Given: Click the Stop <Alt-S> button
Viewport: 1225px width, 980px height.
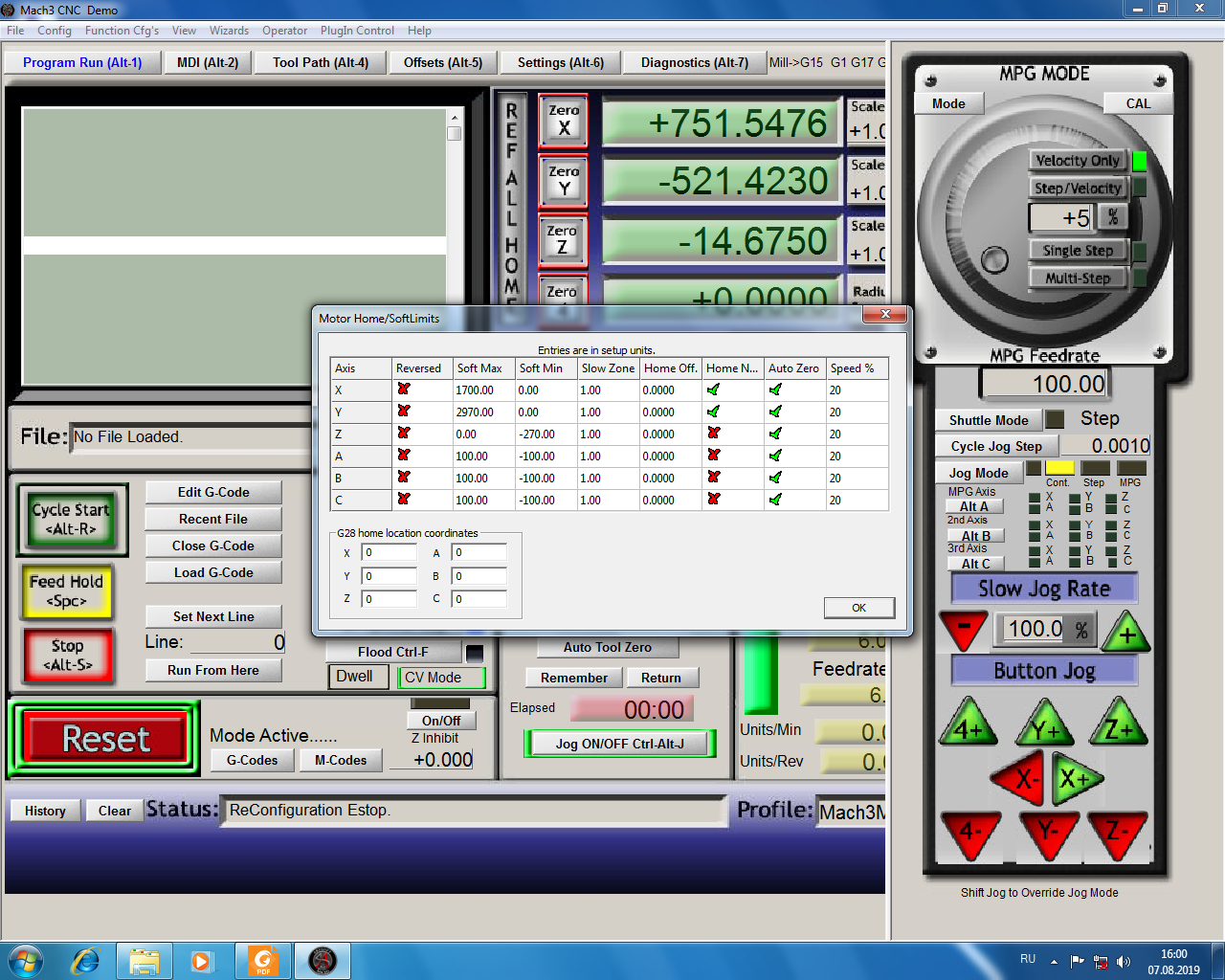Looking at the screenshot, I should pos(67,655).
